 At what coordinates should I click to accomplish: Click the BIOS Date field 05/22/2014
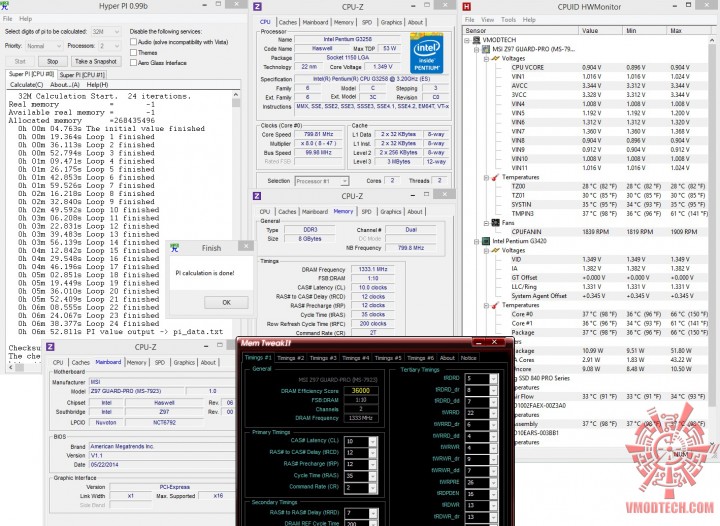point(163,464)
